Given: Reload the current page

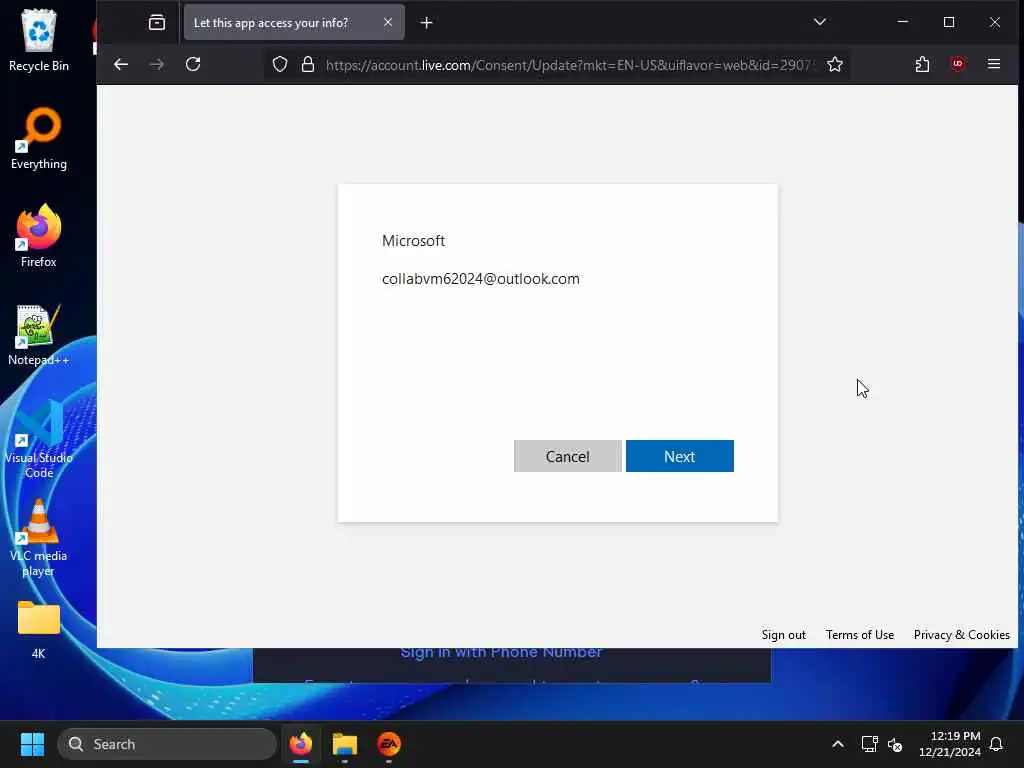Looking at the screenshot, I should coord(193,64).
